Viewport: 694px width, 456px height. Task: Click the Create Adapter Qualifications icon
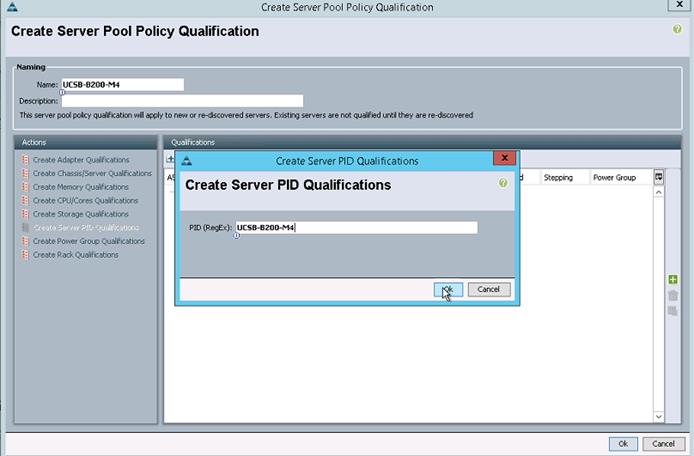[x=25, y=160]
